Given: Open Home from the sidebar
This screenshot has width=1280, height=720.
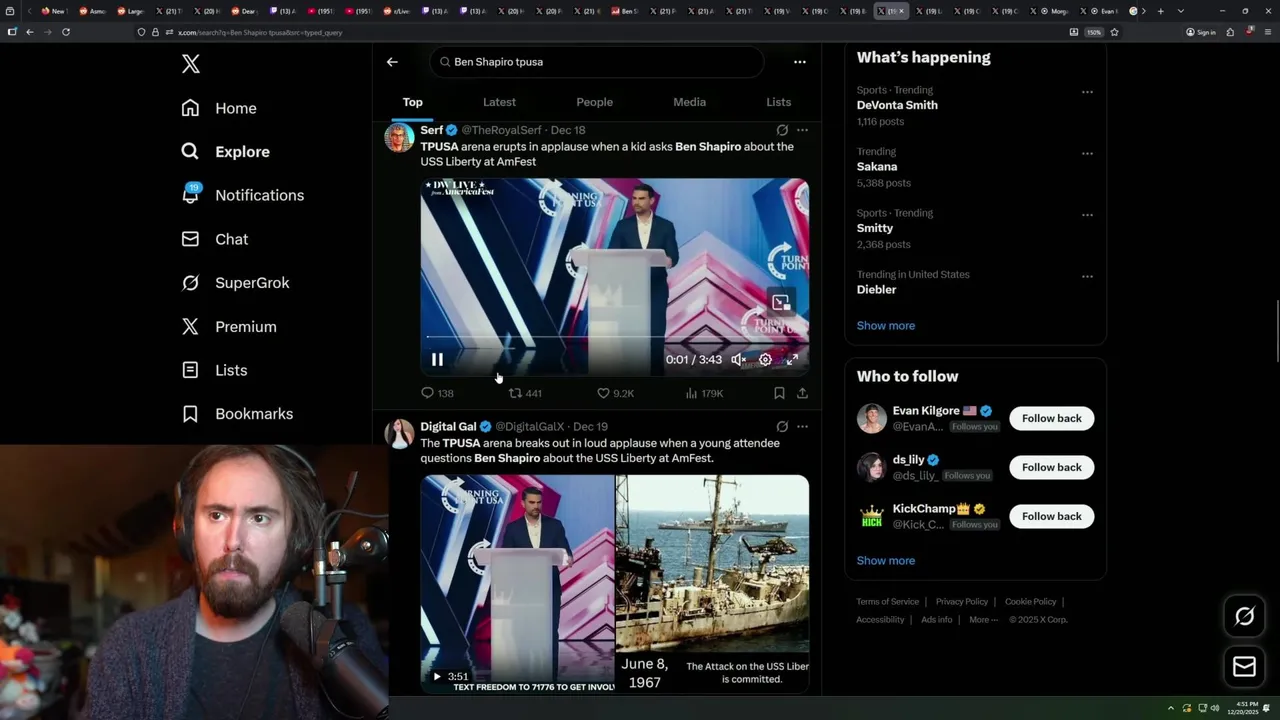Looking at the screenshot, I should [x=219, y=108].
